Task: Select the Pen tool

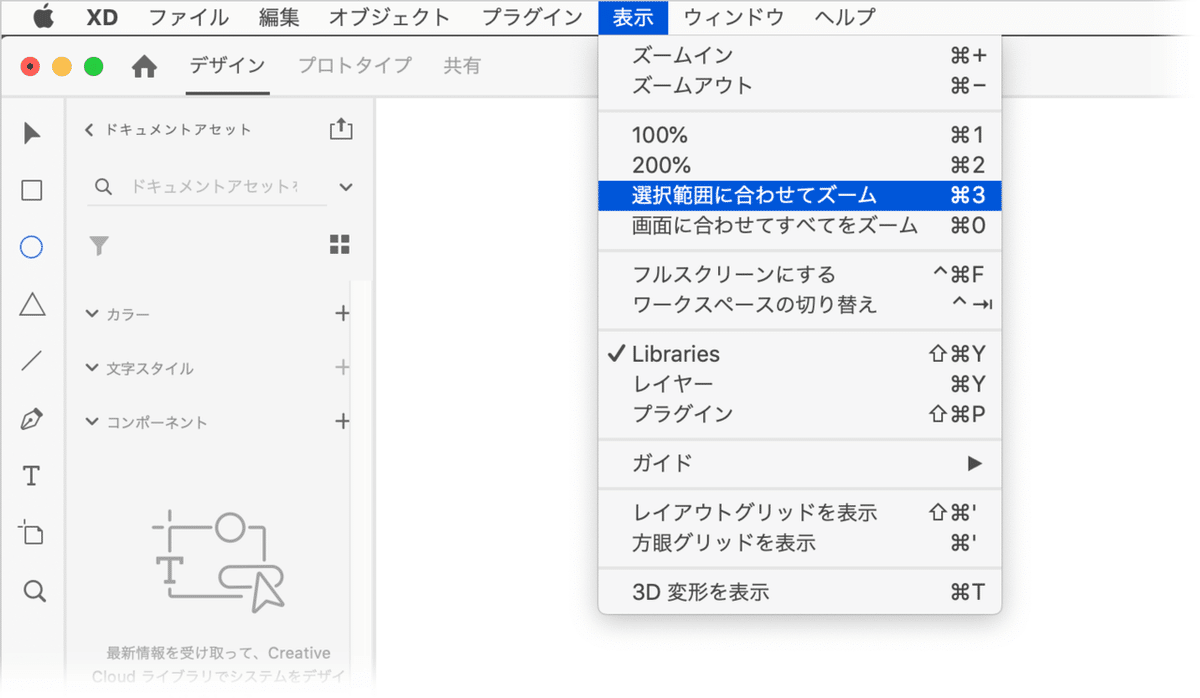Action: click(x=32, y=419)
